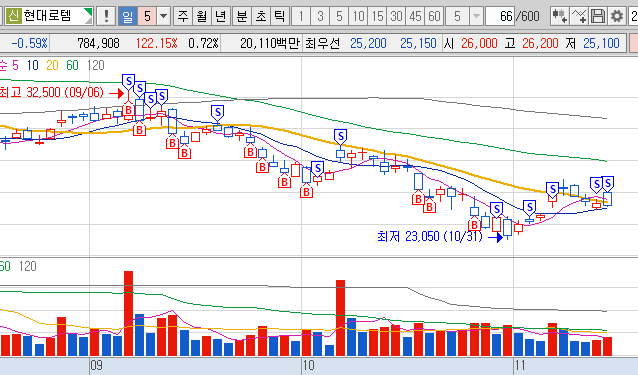Open the add candle chart tool icon

point(559,16)
